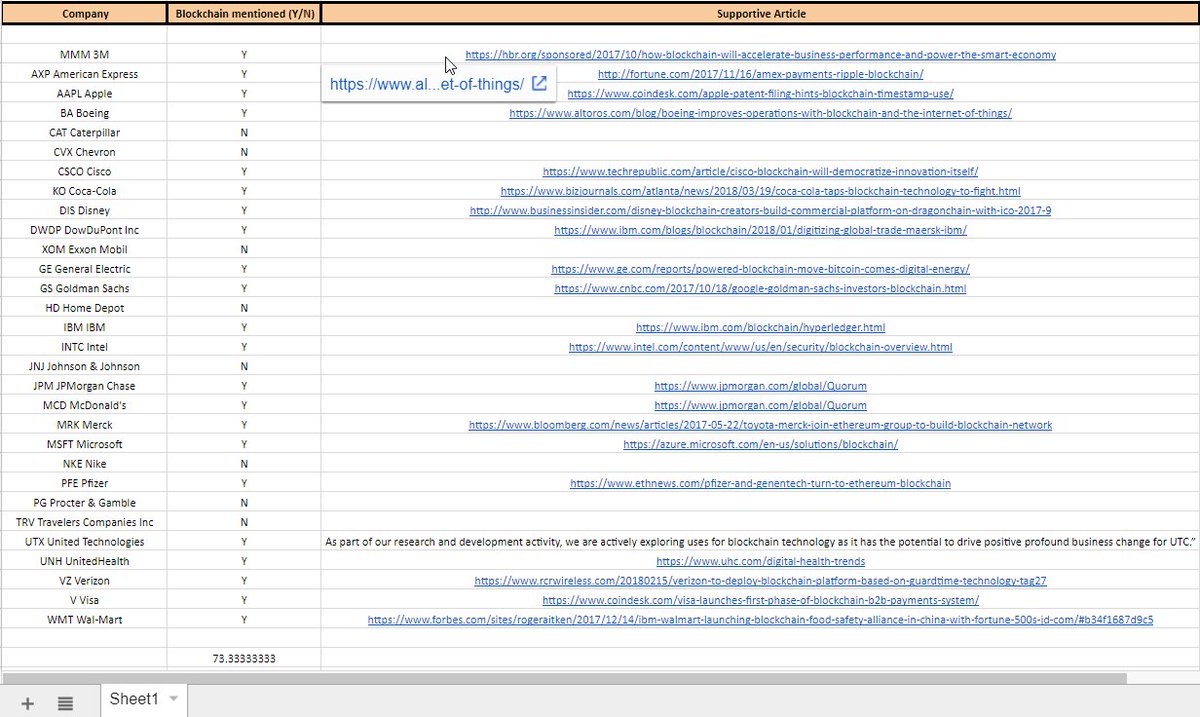Viewport: 1200px width, 717px height.
Task: Open the bizjournals Coca-Cola blockchain link
Action: pyautogui.click(x=760, y=191)
